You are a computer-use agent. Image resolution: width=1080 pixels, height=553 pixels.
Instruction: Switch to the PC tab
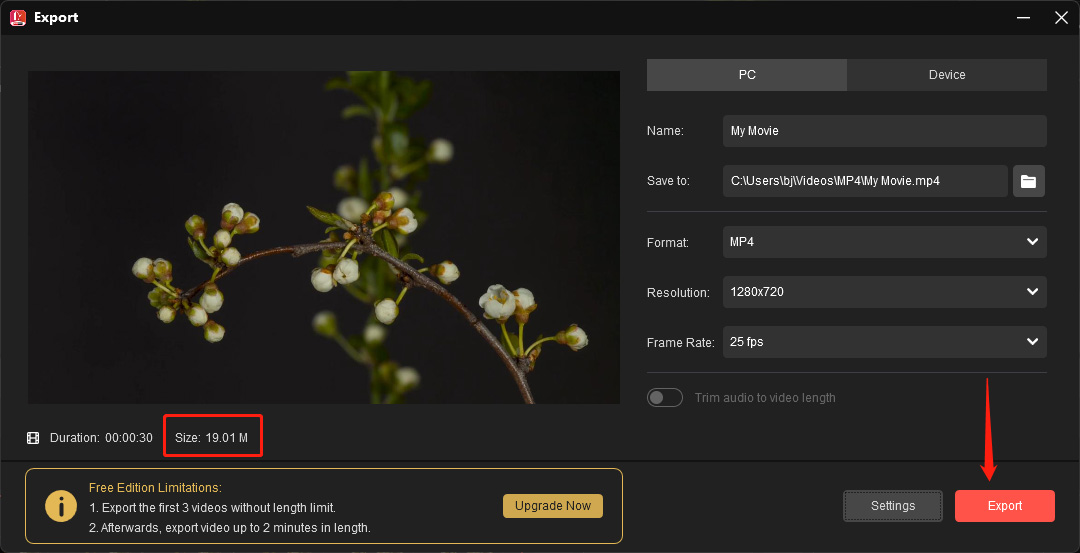747,75
